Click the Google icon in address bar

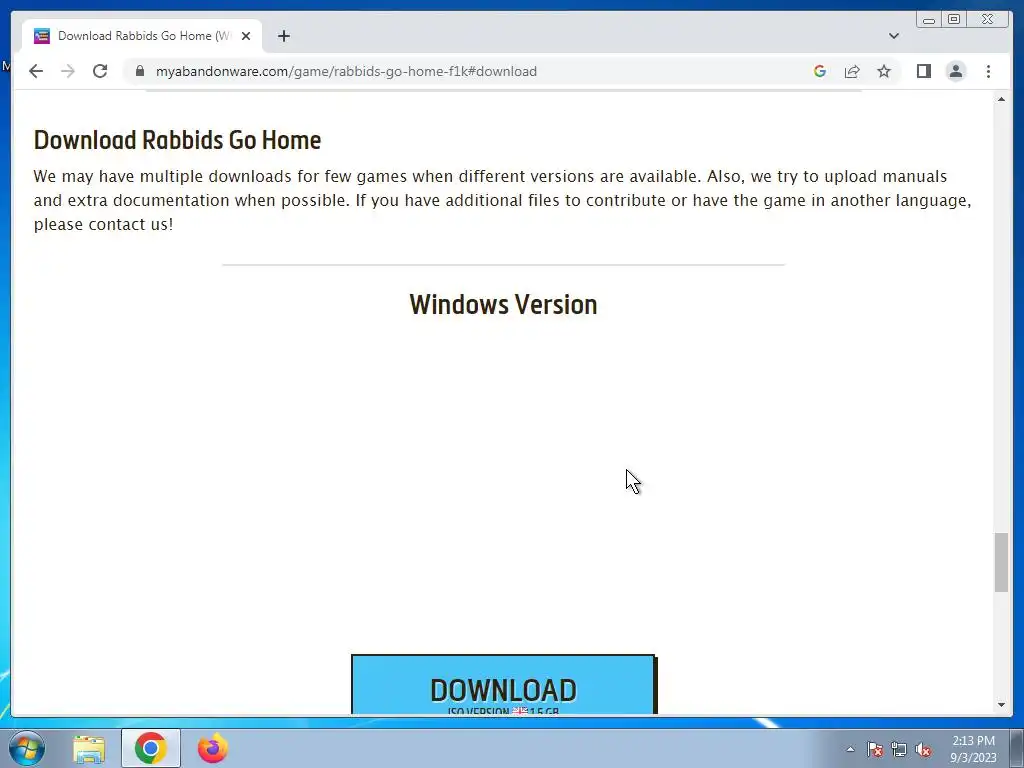[x=820, y=71]
